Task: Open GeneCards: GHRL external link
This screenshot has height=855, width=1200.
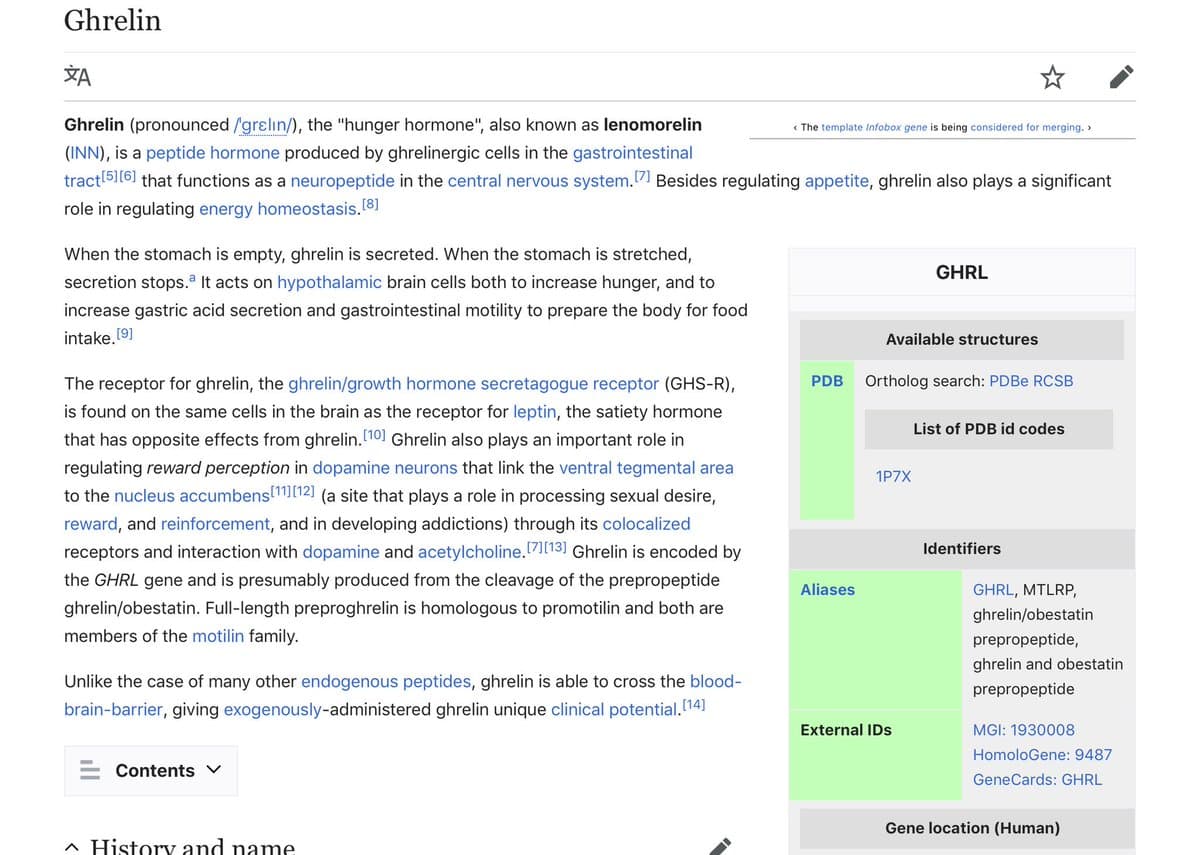Action: [1037, 779]
